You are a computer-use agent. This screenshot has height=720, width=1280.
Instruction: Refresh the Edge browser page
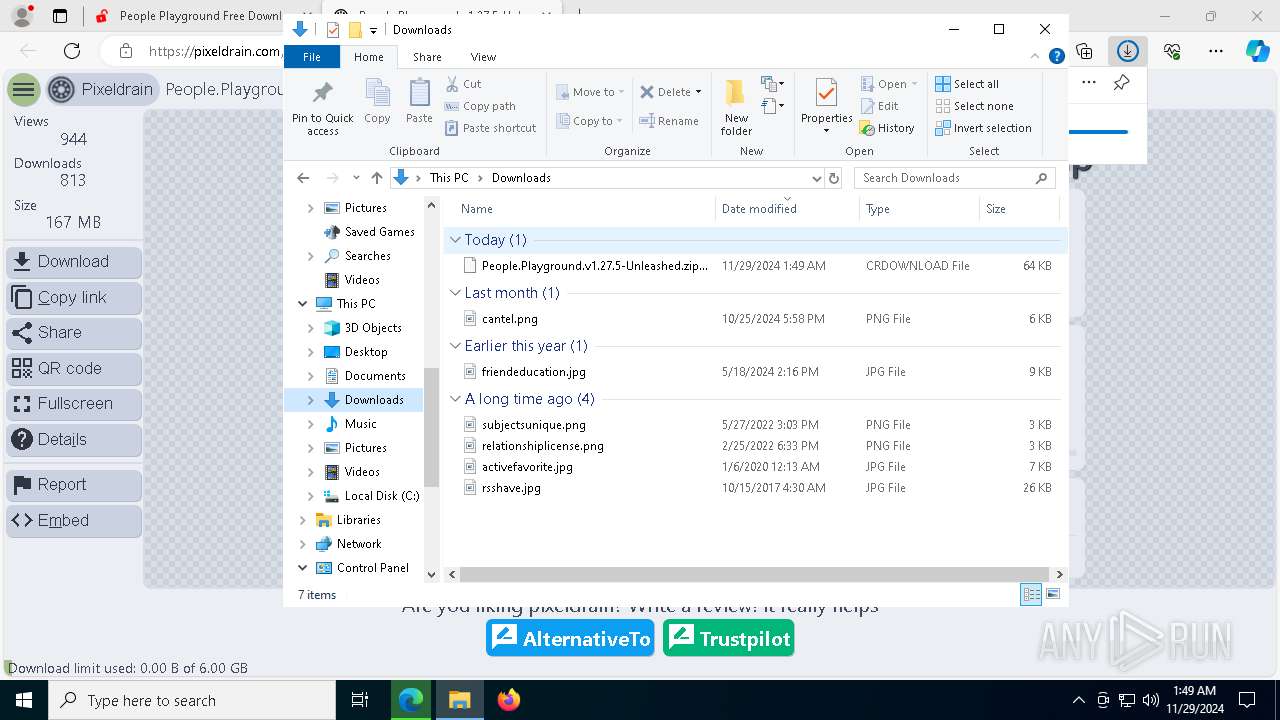point(72,51)
